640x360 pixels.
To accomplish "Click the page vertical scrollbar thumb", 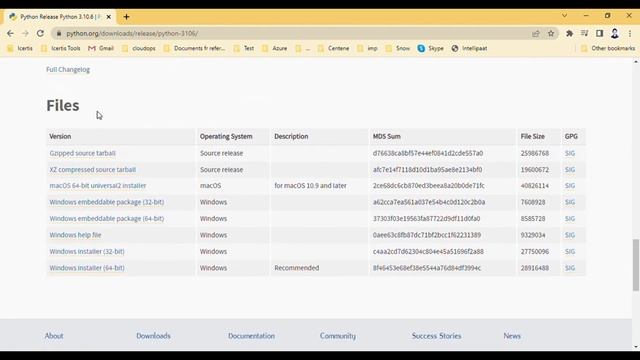I will 636,265.
